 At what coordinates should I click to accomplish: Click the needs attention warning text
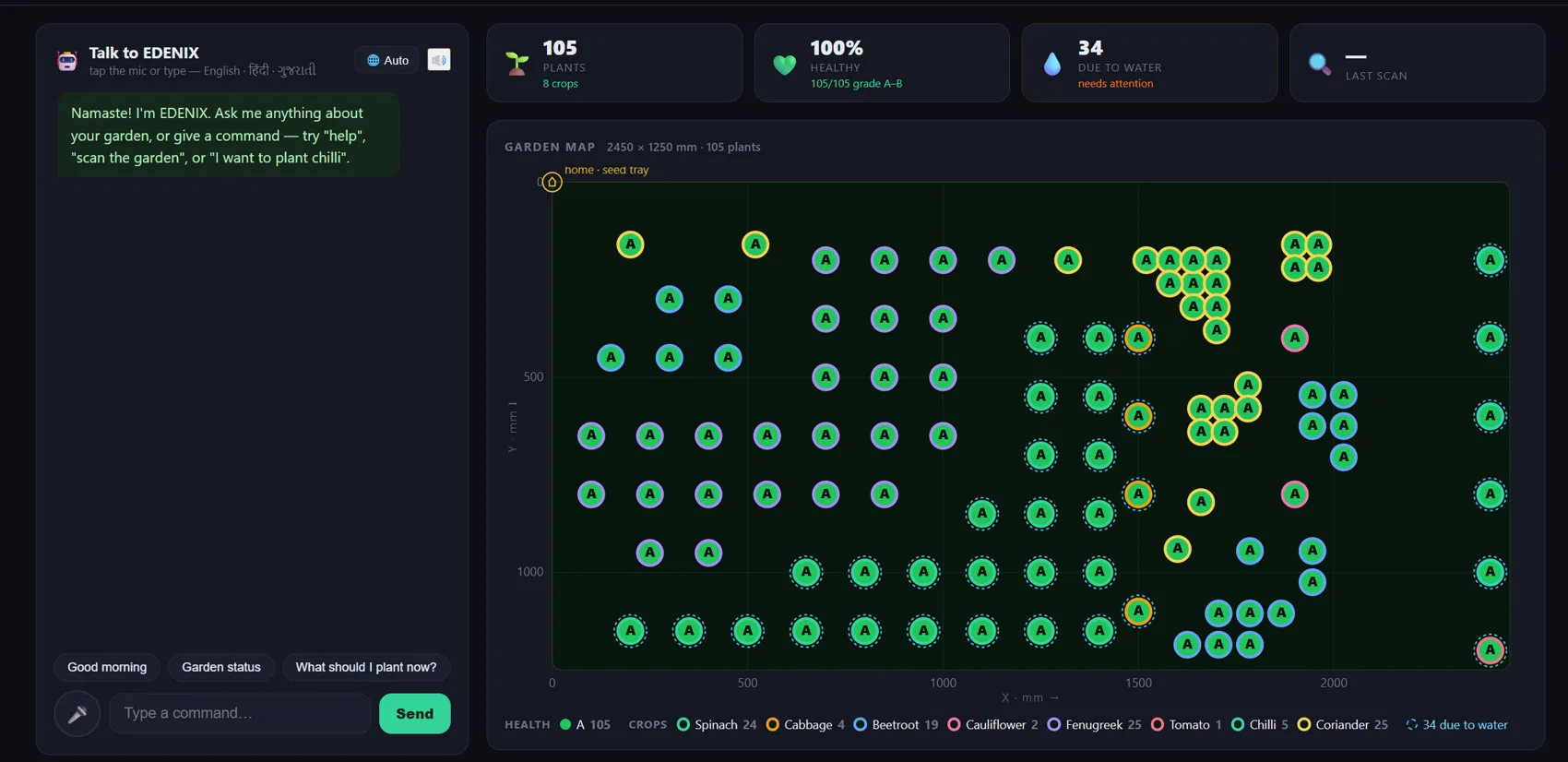[1115, 84]
